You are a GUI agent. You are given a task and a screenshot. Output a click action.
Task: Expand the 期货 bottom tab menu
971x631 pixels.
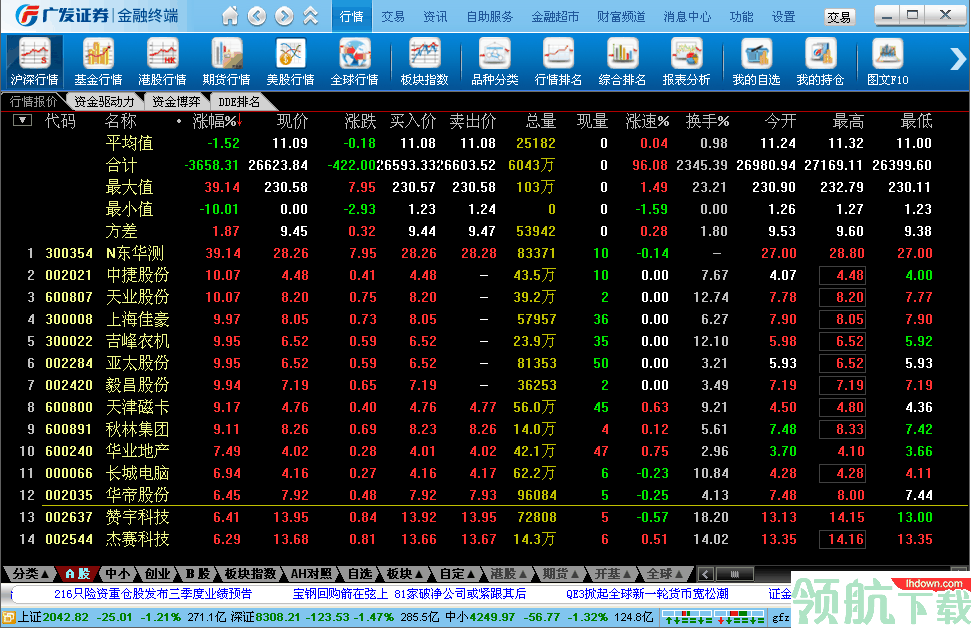tap(560, 574)
